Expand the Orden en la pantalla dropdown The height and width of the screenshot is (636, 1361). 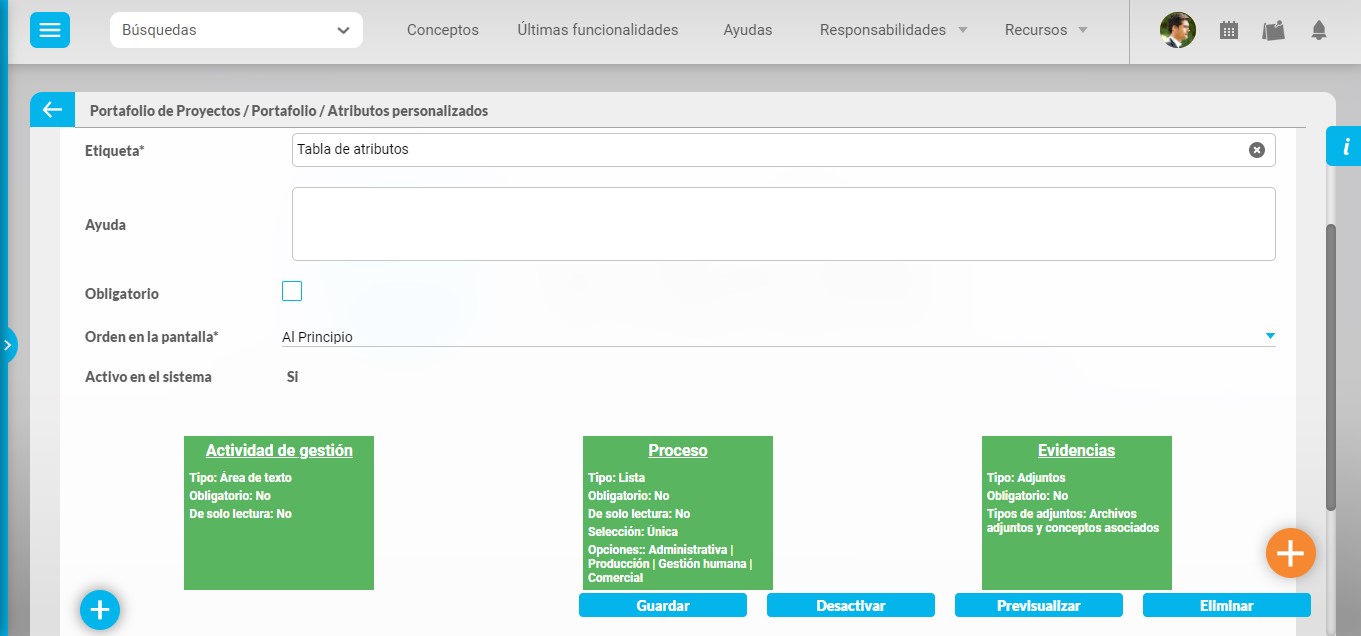[1269, 336]
